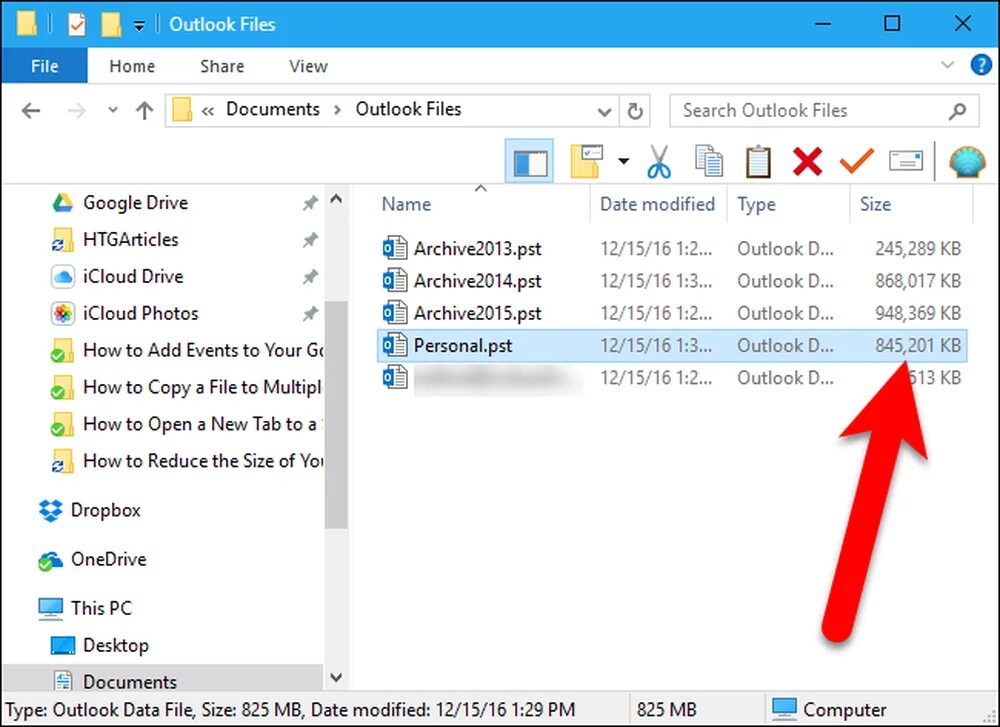Viewport: 1000px width, 727px height.
Task: Toggle the navigation pane icon
Action: [529, 161]
